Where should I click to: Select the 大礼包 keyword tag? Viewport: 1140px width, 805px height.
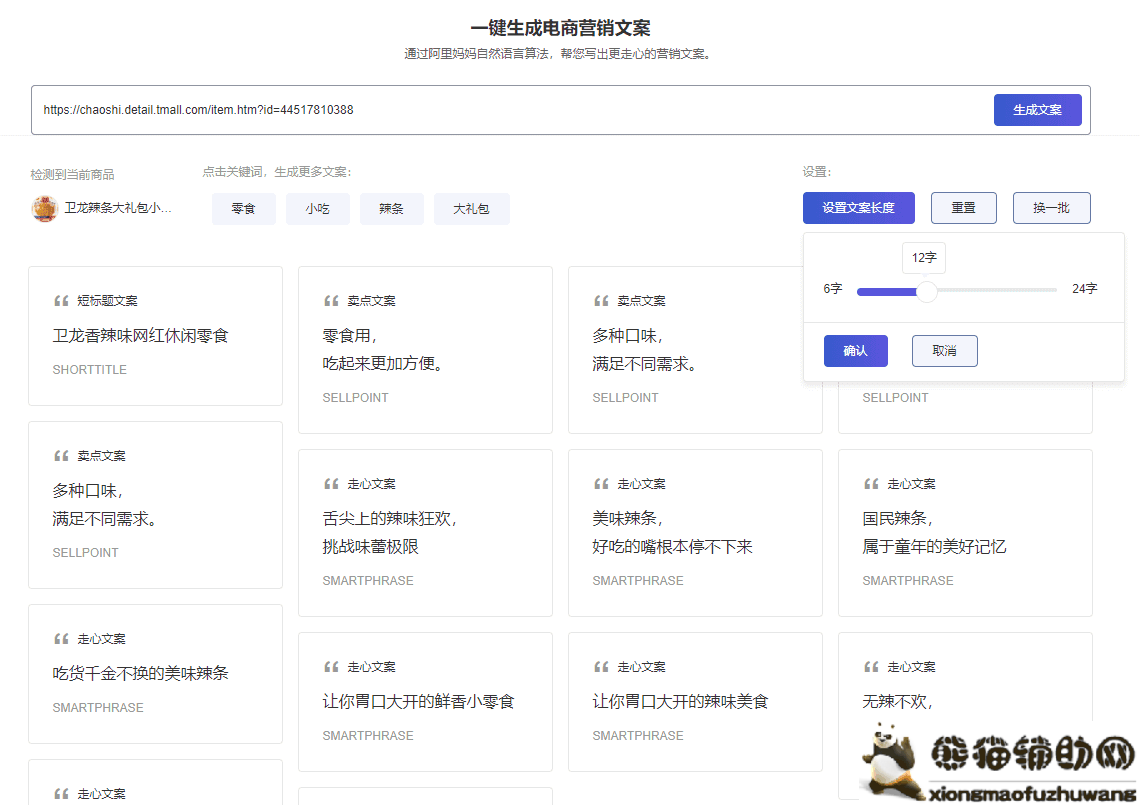[471, 209]
